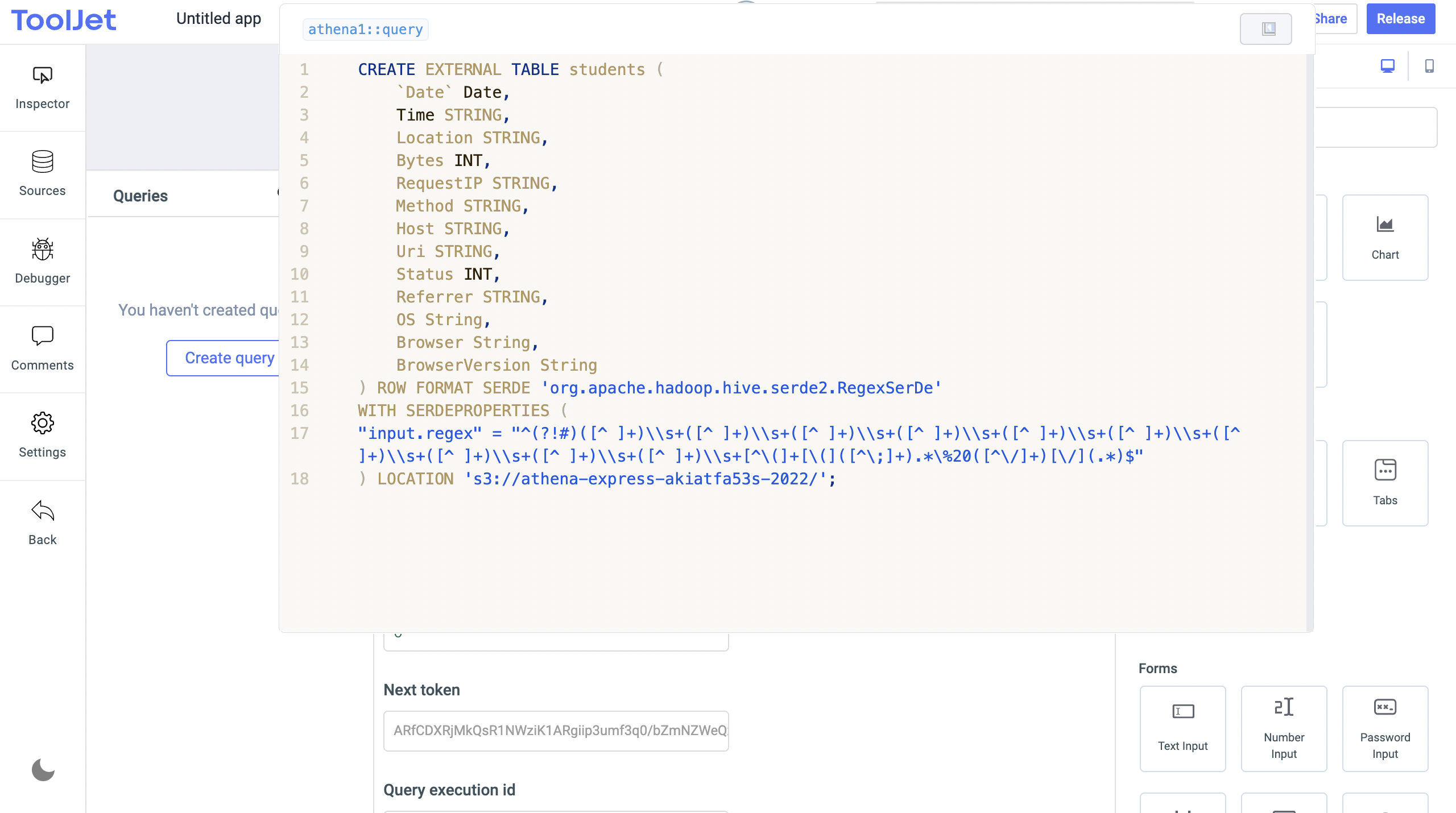Click the Untitled app name
1456x813 pixels.
(x=218, y=19)
